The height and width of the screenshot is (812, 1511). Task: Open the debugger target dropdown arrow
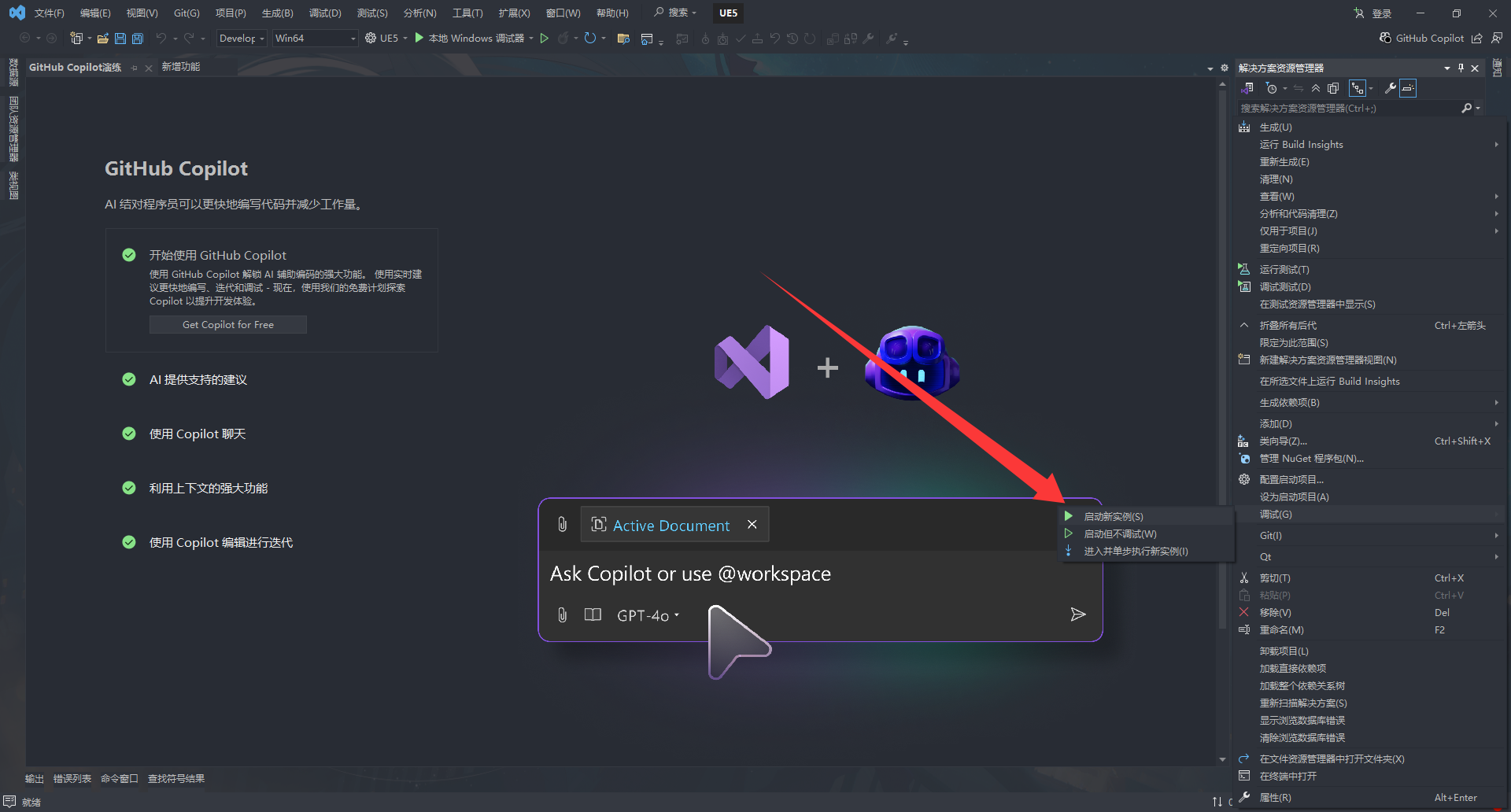point(531,38)
